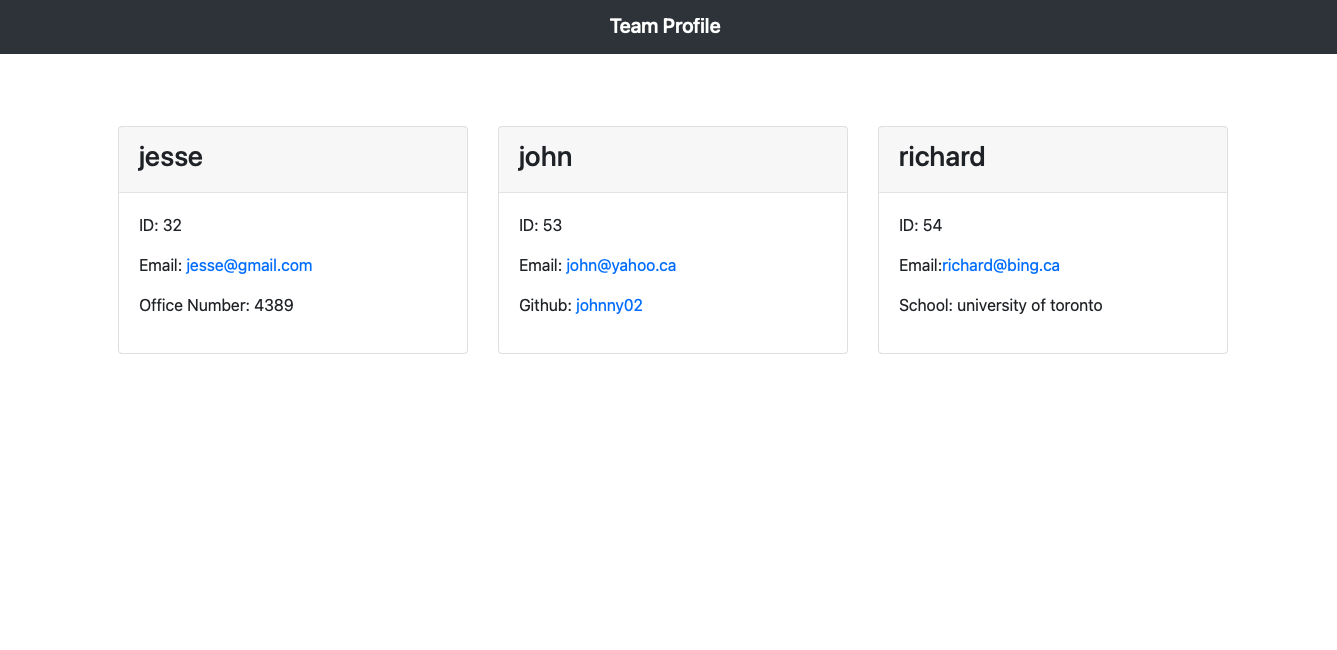Open richard@bing.ca email link

pos(1000,265)
